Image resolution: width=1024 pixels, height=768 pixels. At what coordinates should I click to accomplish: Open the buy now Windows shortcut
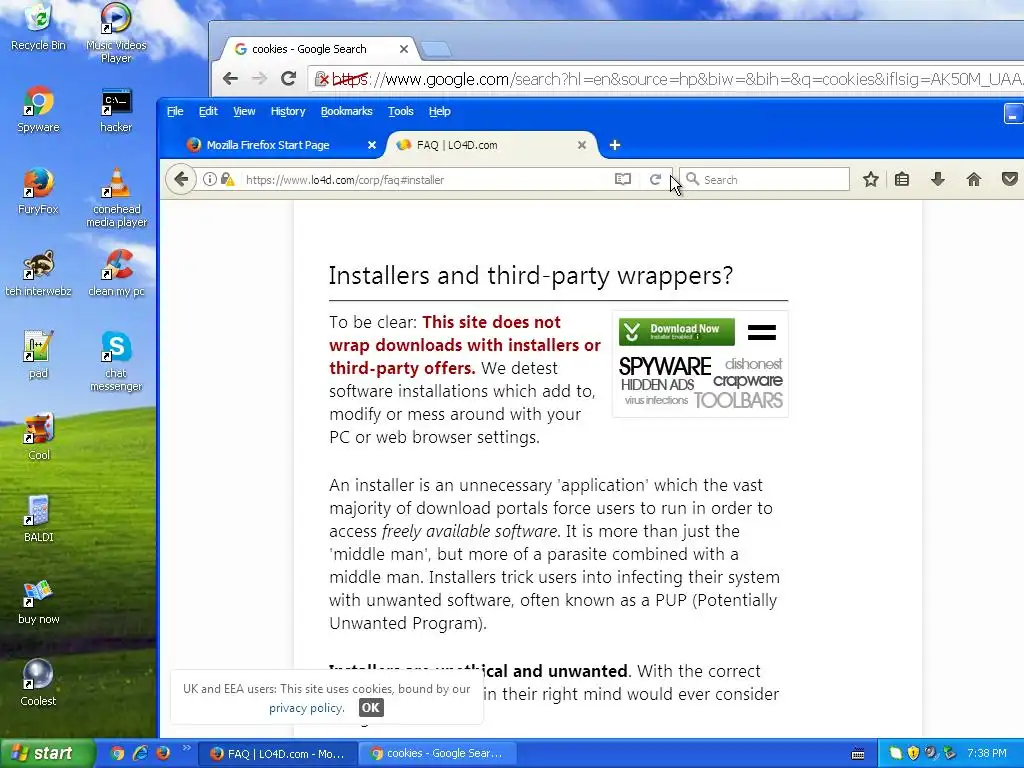point(38,601)
